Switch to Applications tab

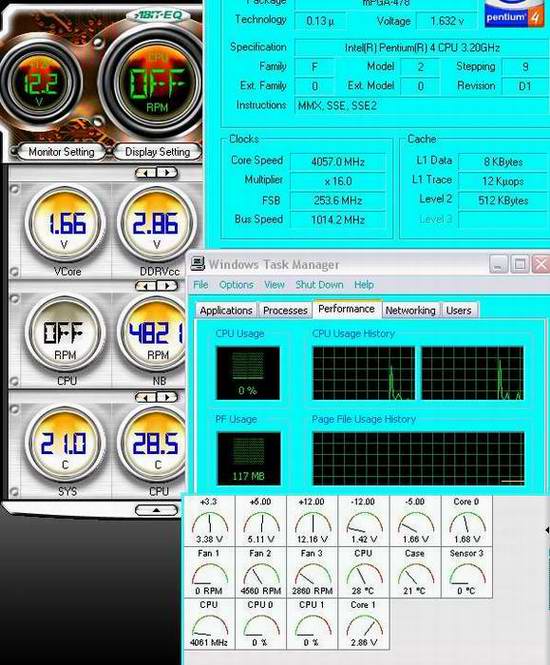[x=226, y=310]
